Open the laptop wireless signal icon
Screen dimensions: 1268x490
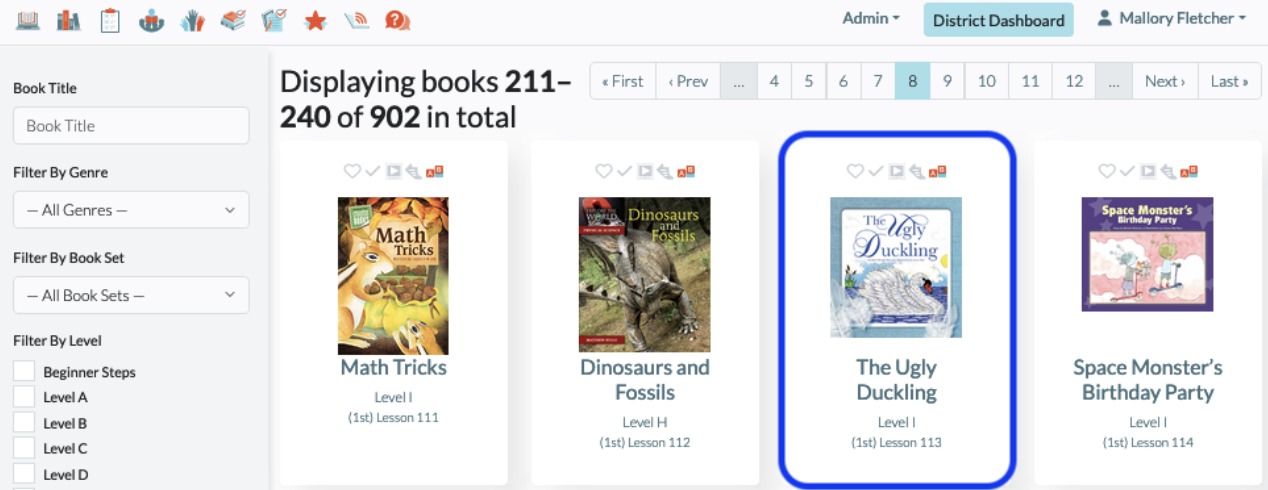(356, 20)
